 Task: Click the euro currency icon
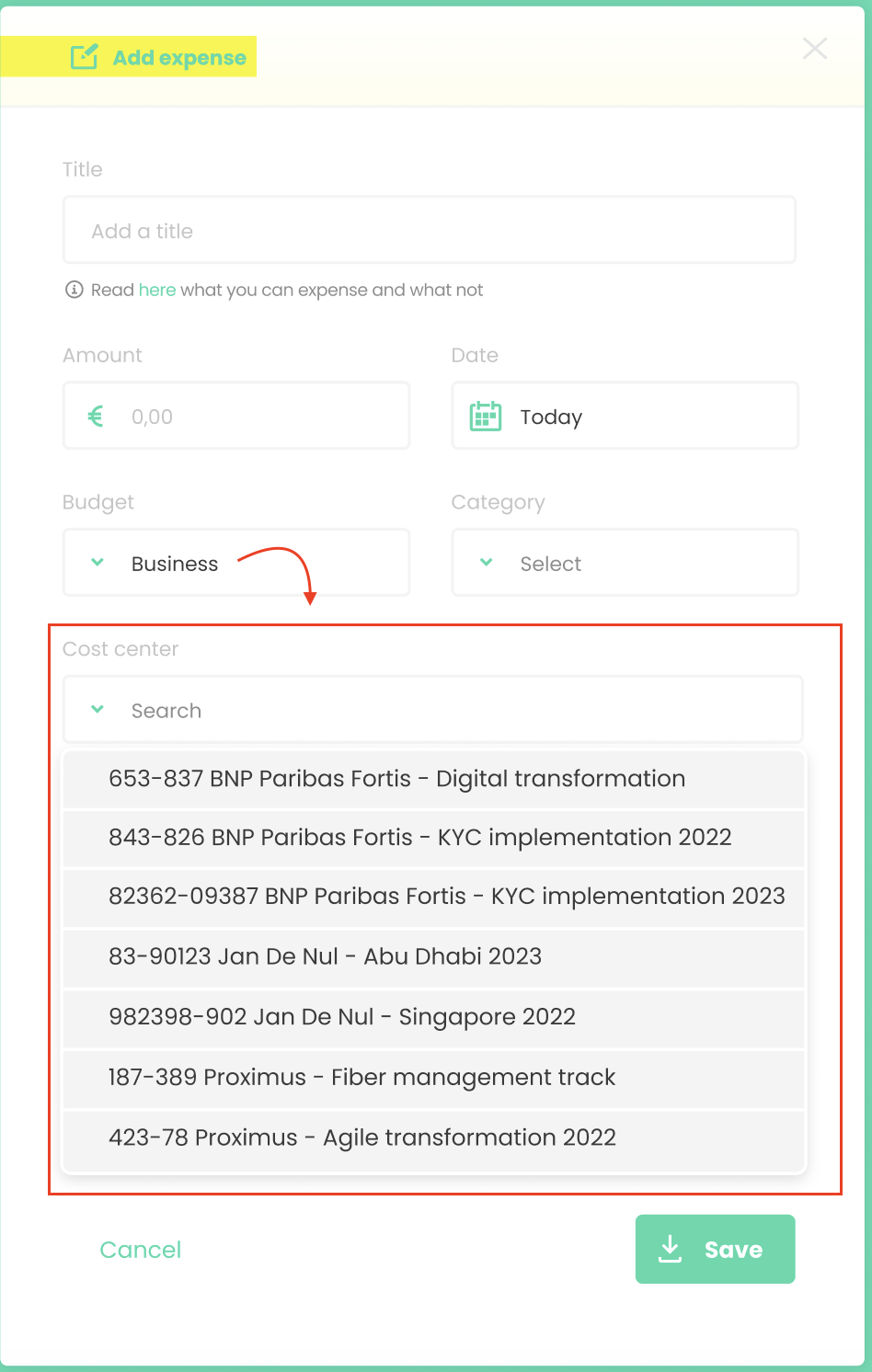[96, 417]
